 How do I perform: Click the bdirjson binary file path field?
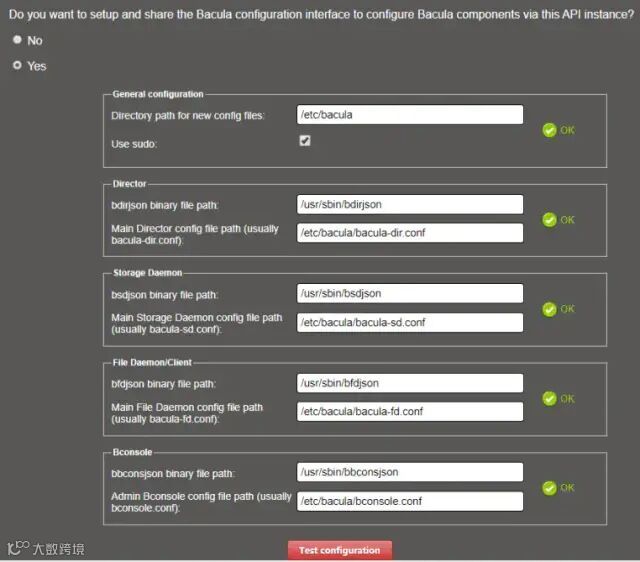(x=410, y=204)
